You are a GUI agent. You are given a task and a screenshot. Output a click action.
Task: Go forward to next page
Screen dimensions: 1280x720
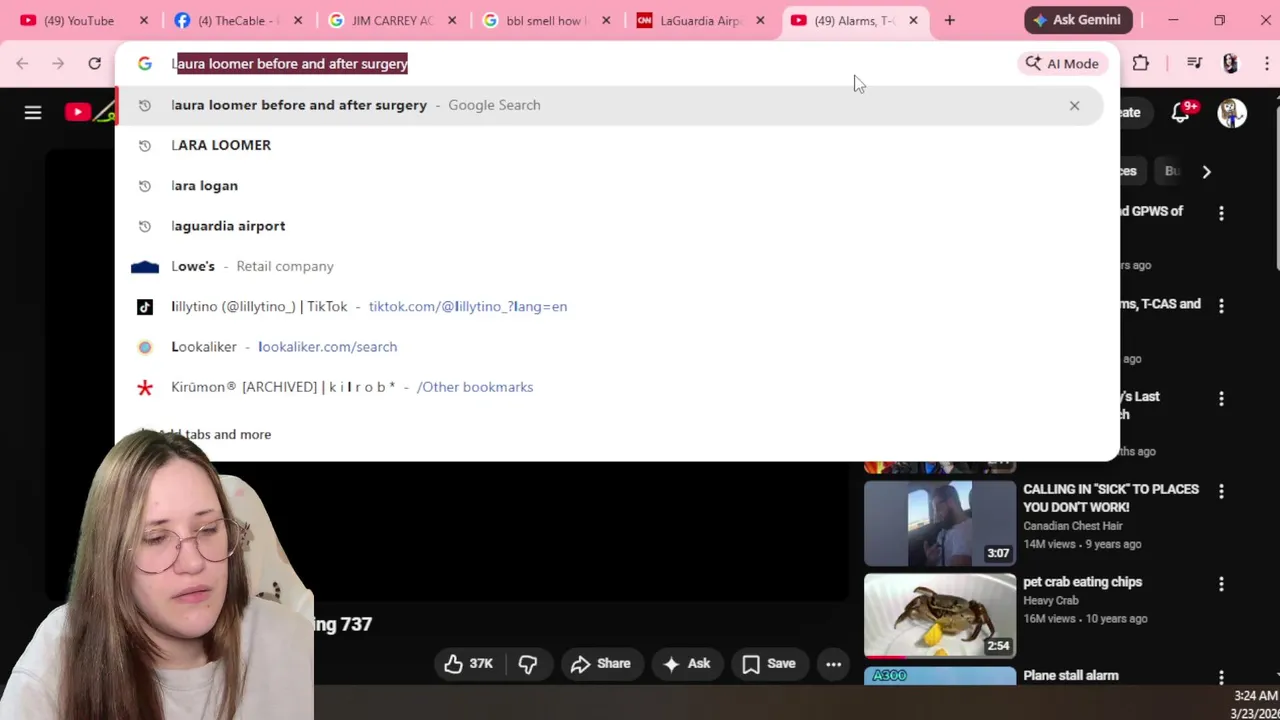point(58,64)
